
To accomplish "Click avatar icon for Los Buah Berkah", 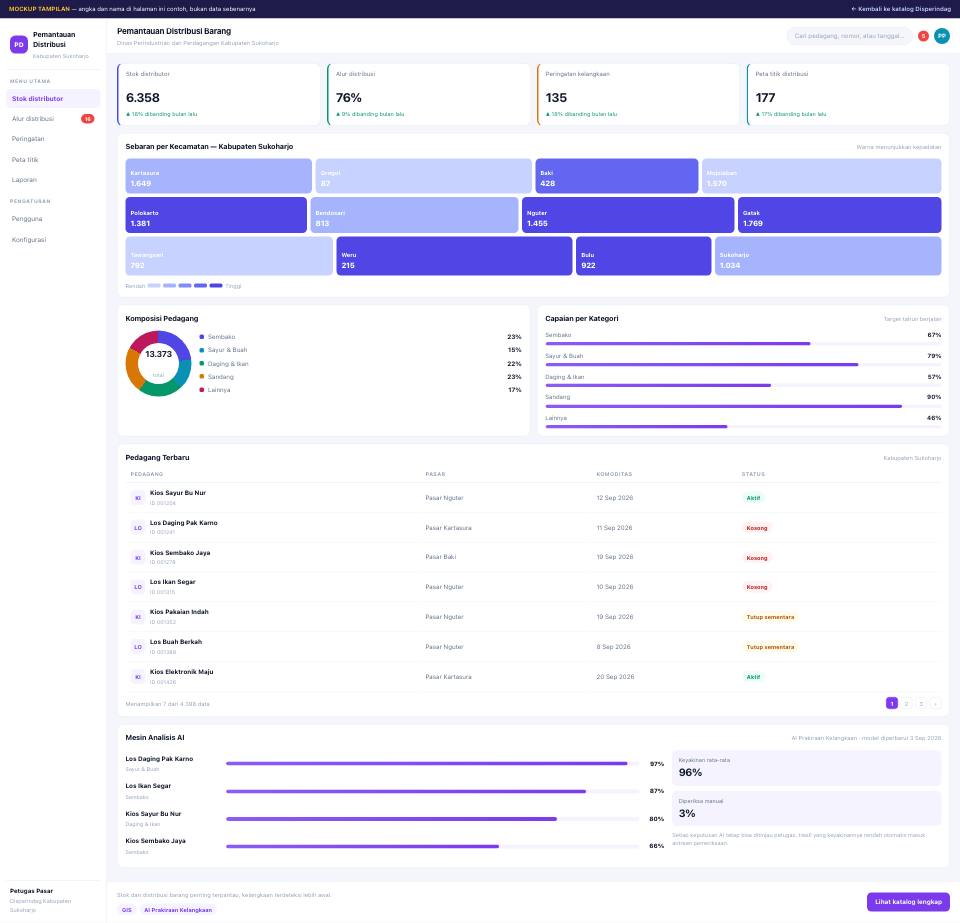I will point(138,647).
